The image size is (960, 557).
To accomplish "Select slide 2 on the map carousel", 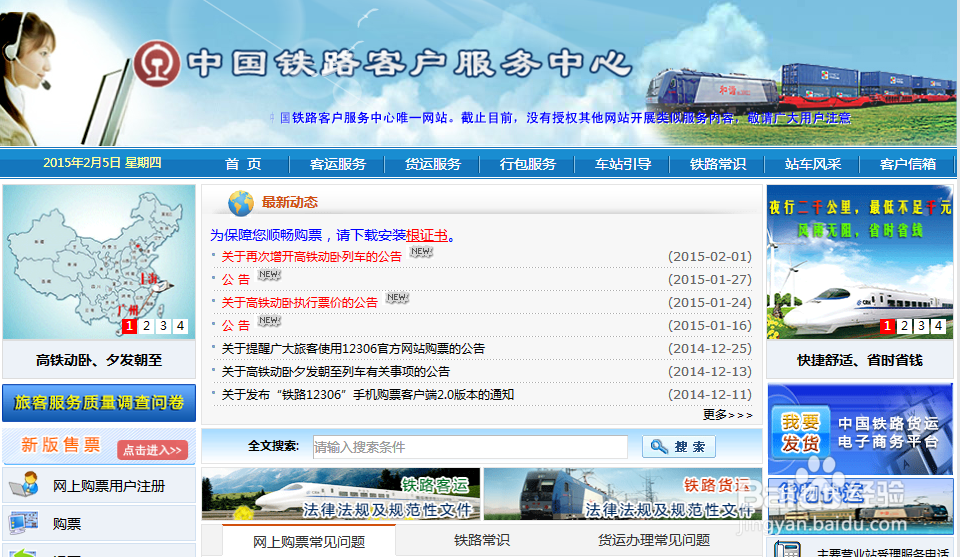I will pyautogui.click(x=146, y=326).
